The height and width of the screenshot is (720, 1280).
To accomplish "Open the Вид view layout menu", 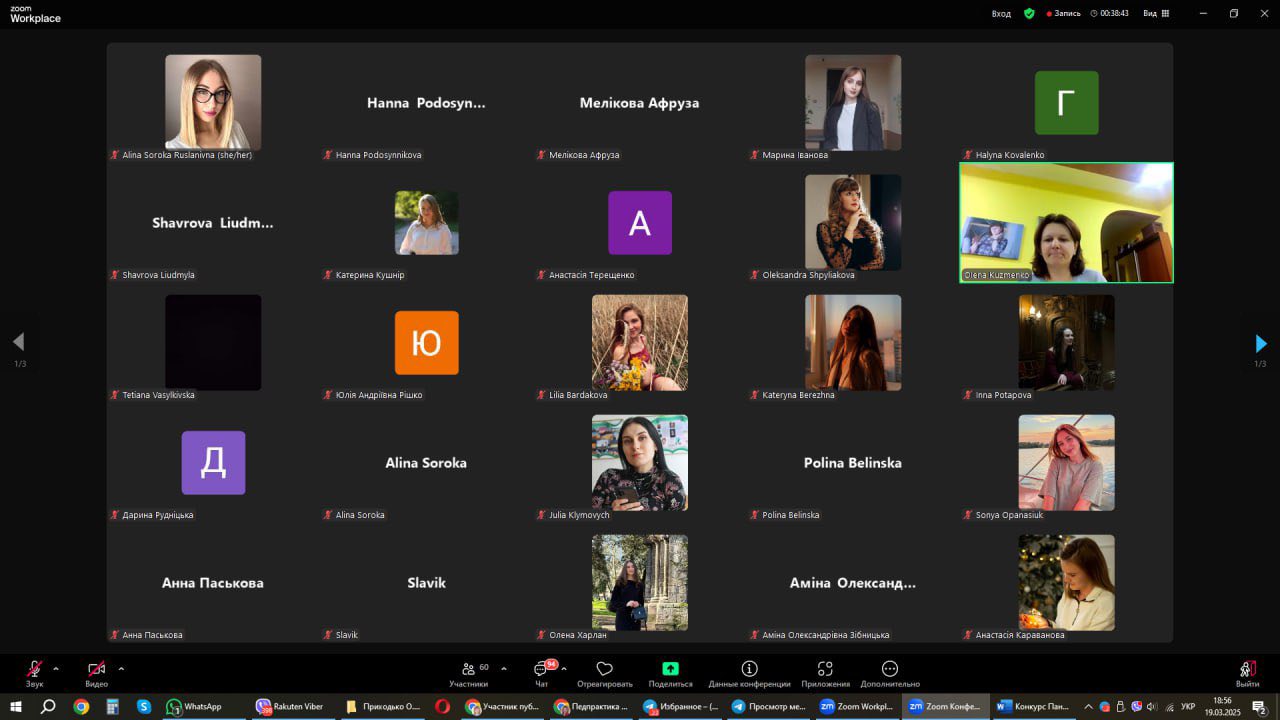I will pos(1154,13).
